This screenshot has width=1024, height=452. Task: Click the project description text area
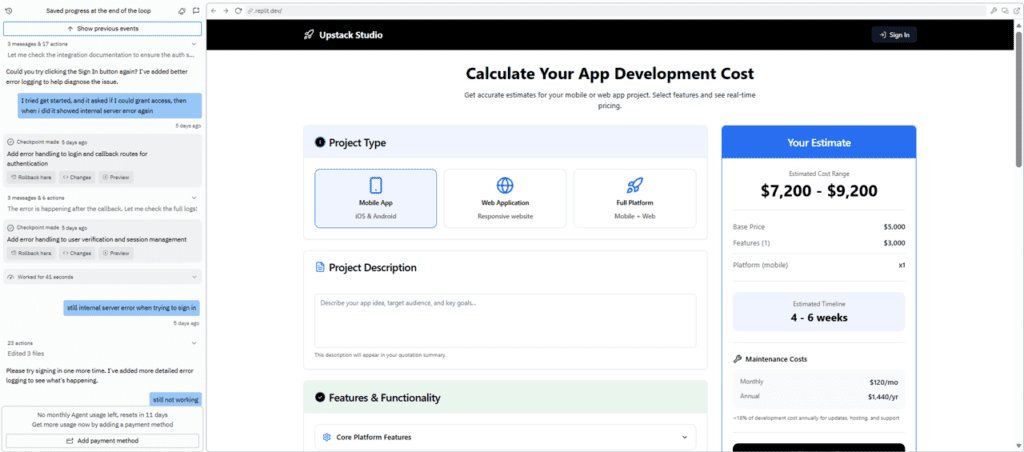pyautogui.click(x=505, y=320)
